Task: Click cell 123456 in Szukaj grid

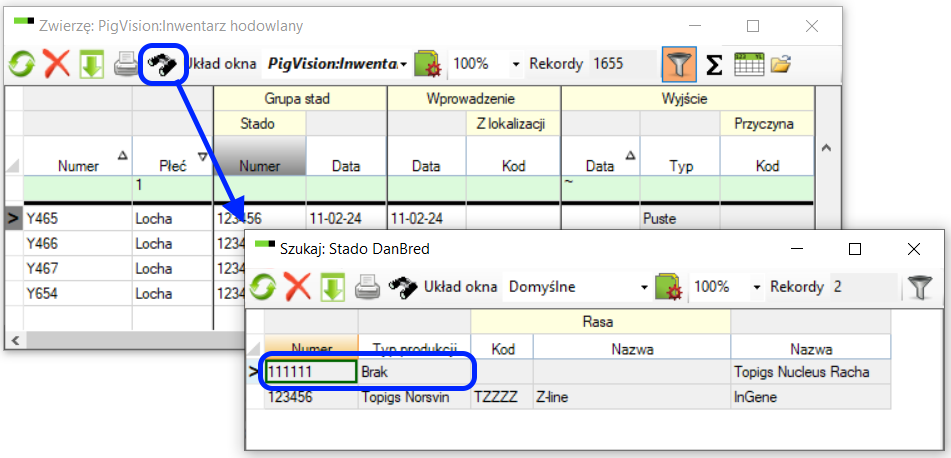Action: pyautogui.click(x=311, y=397)
